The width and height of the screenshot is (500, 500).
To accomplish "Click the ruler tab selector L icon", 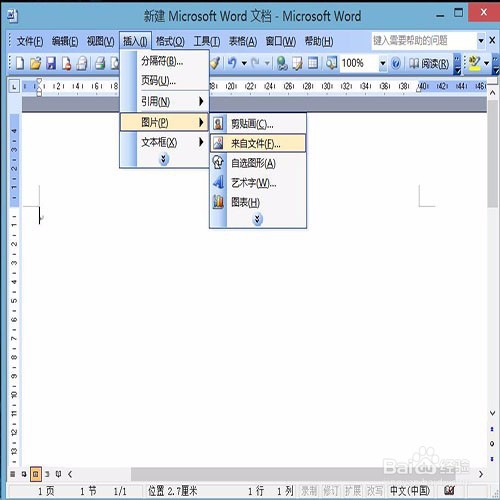I will click(14, 87).
